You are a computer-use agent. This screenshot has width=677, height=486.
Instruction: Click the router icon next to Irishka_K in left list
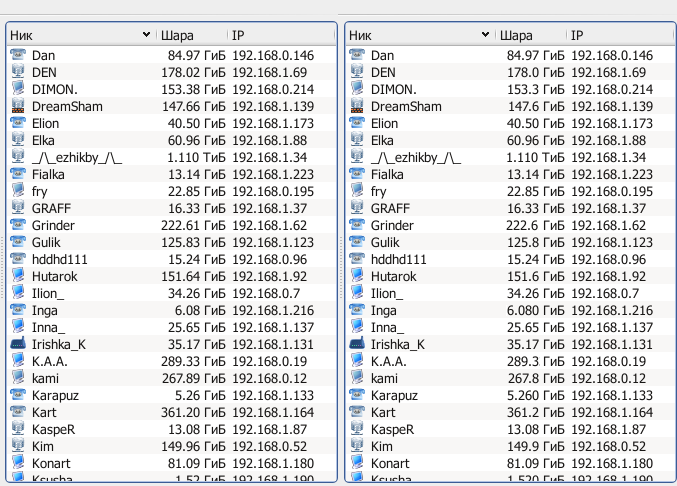click(18, 344)
